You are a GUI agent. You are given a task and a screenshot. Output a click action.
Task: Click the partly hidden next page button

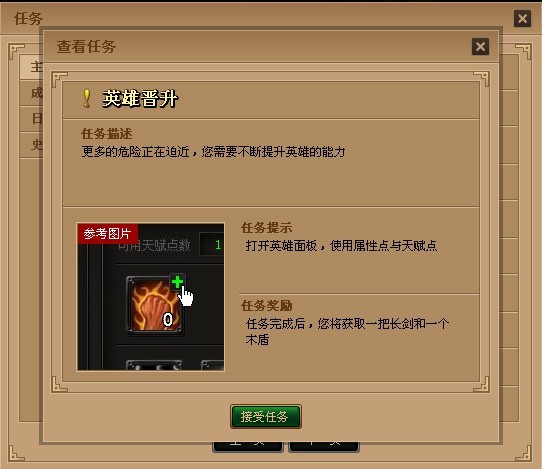[x=324, y=447]
